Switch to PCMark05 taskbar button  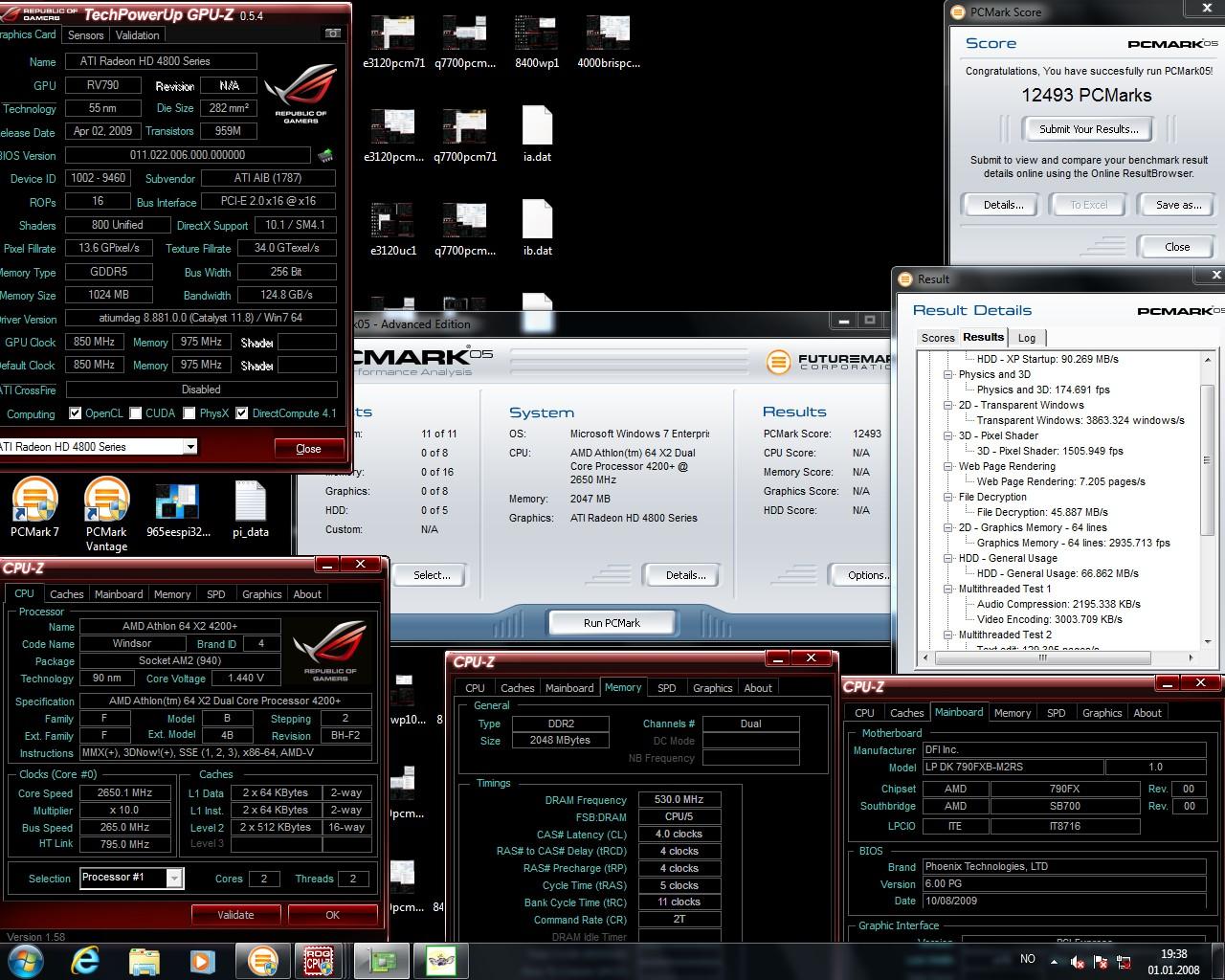[x=262, y=960]
